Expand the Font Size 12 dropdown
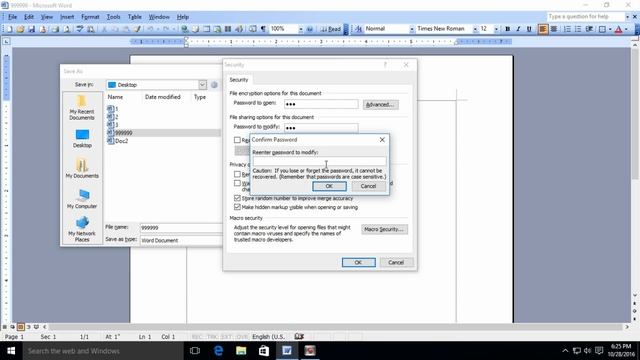 (x=496, y=29)
